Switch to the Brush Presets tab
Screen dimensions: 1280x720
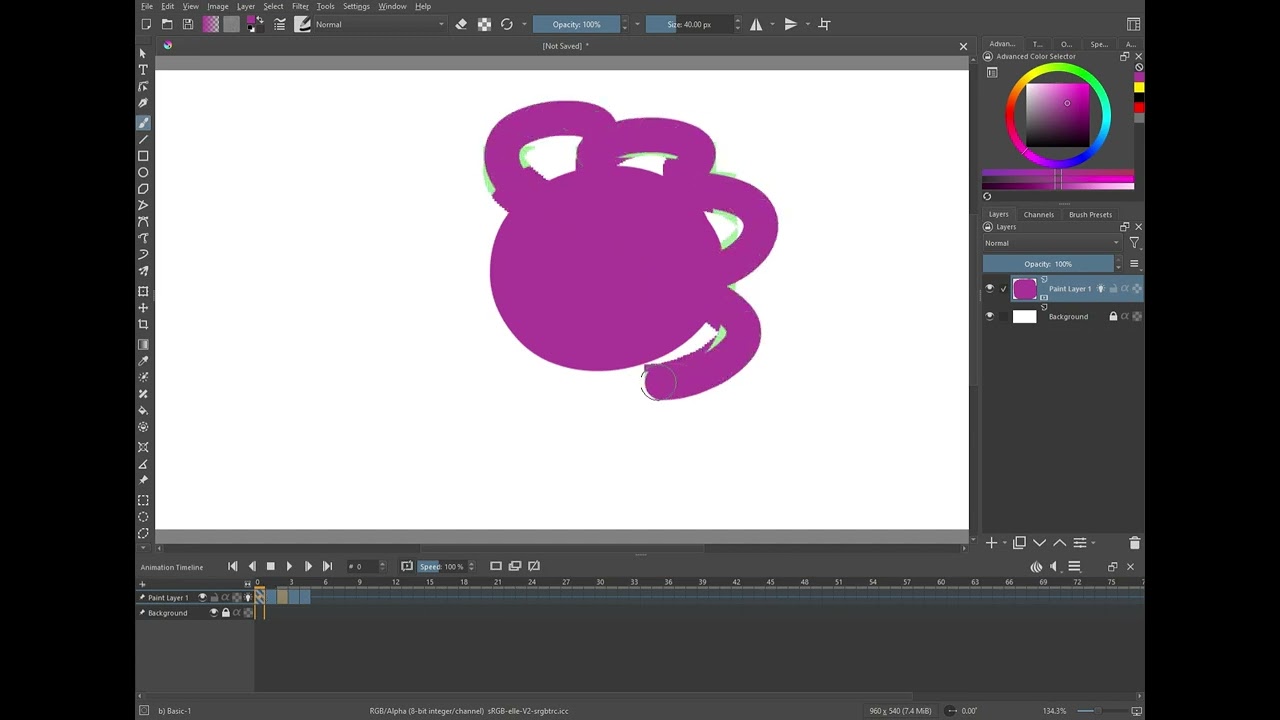[x=1090, y=214]
